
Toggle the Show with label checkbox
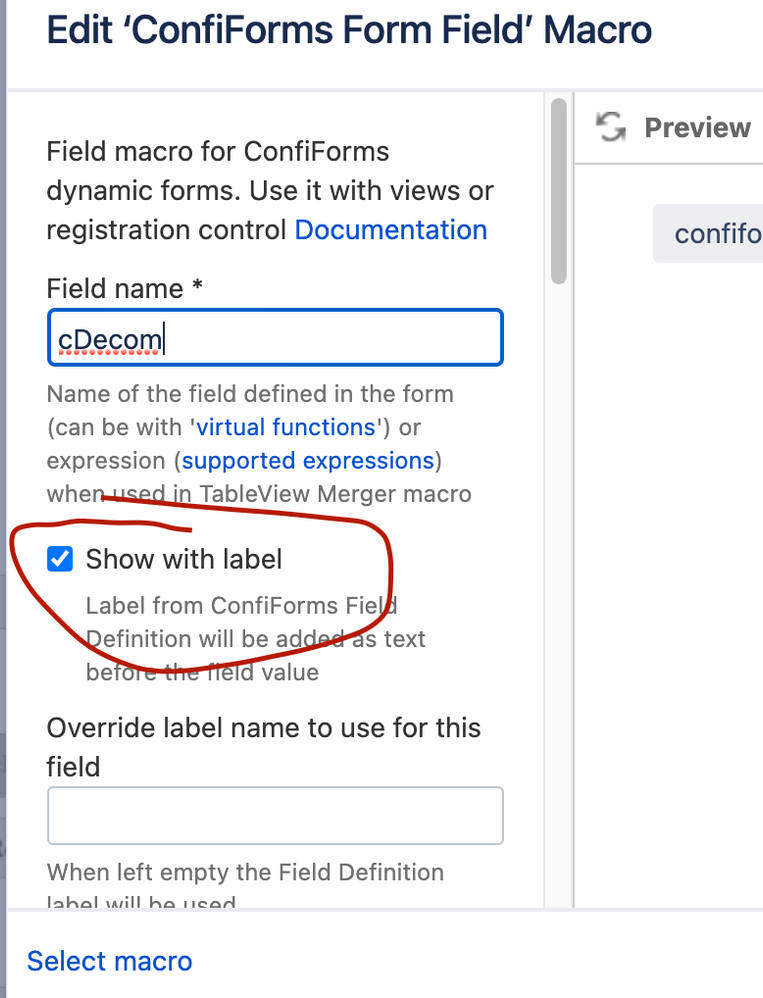tap(60, 559)
